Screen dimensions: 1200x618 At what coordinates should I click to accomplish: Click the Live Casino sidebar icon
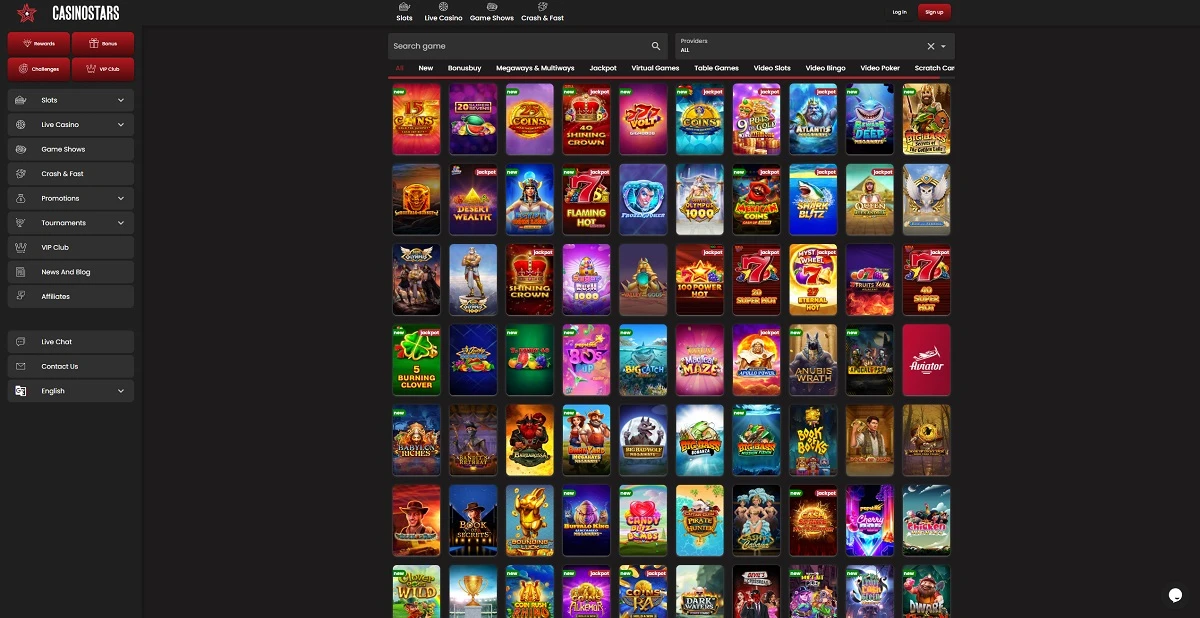pos(21,125)
